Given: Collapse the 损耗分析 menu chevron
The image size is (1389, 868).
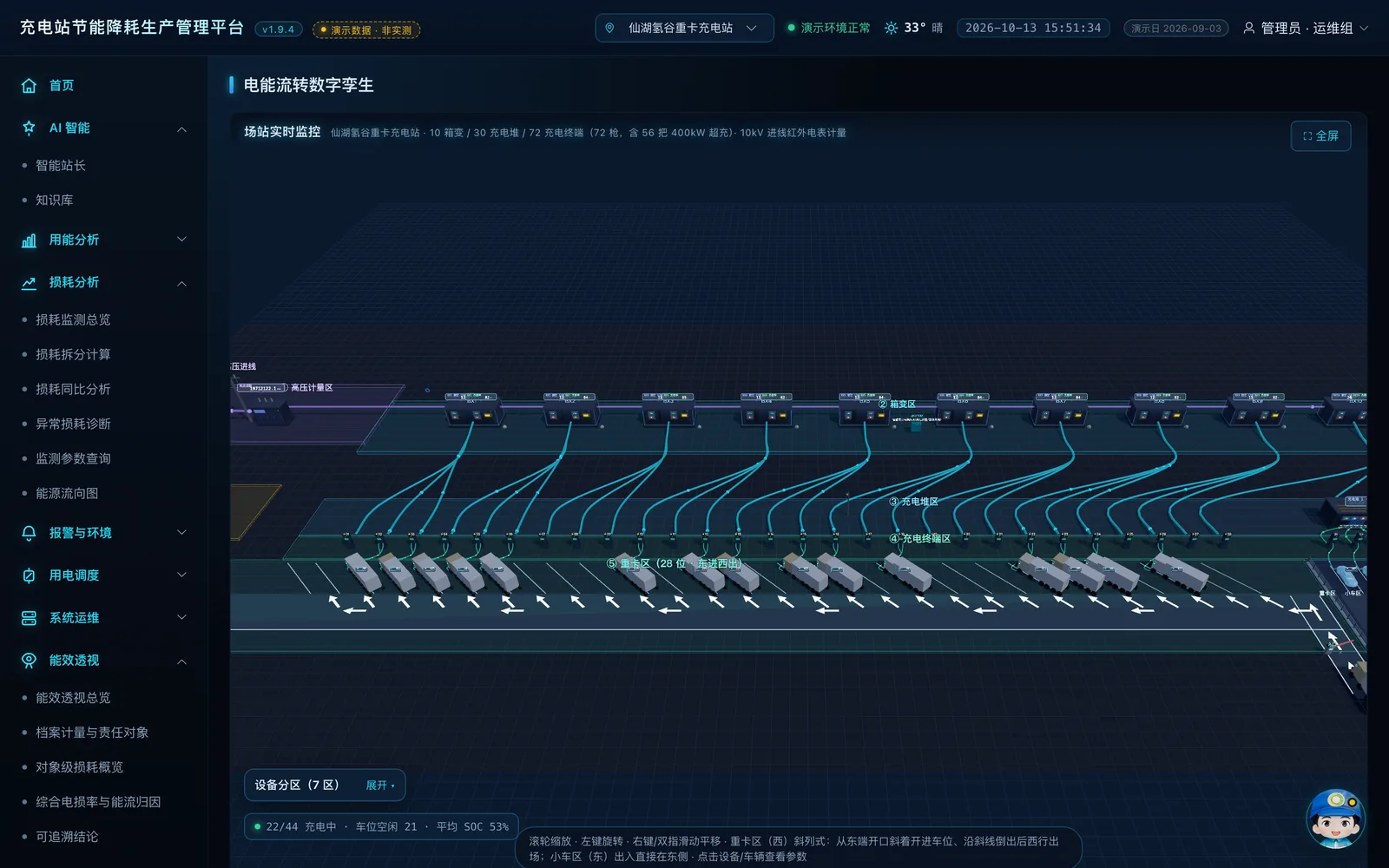Looking at the screenshot, I should click(181, 283).
